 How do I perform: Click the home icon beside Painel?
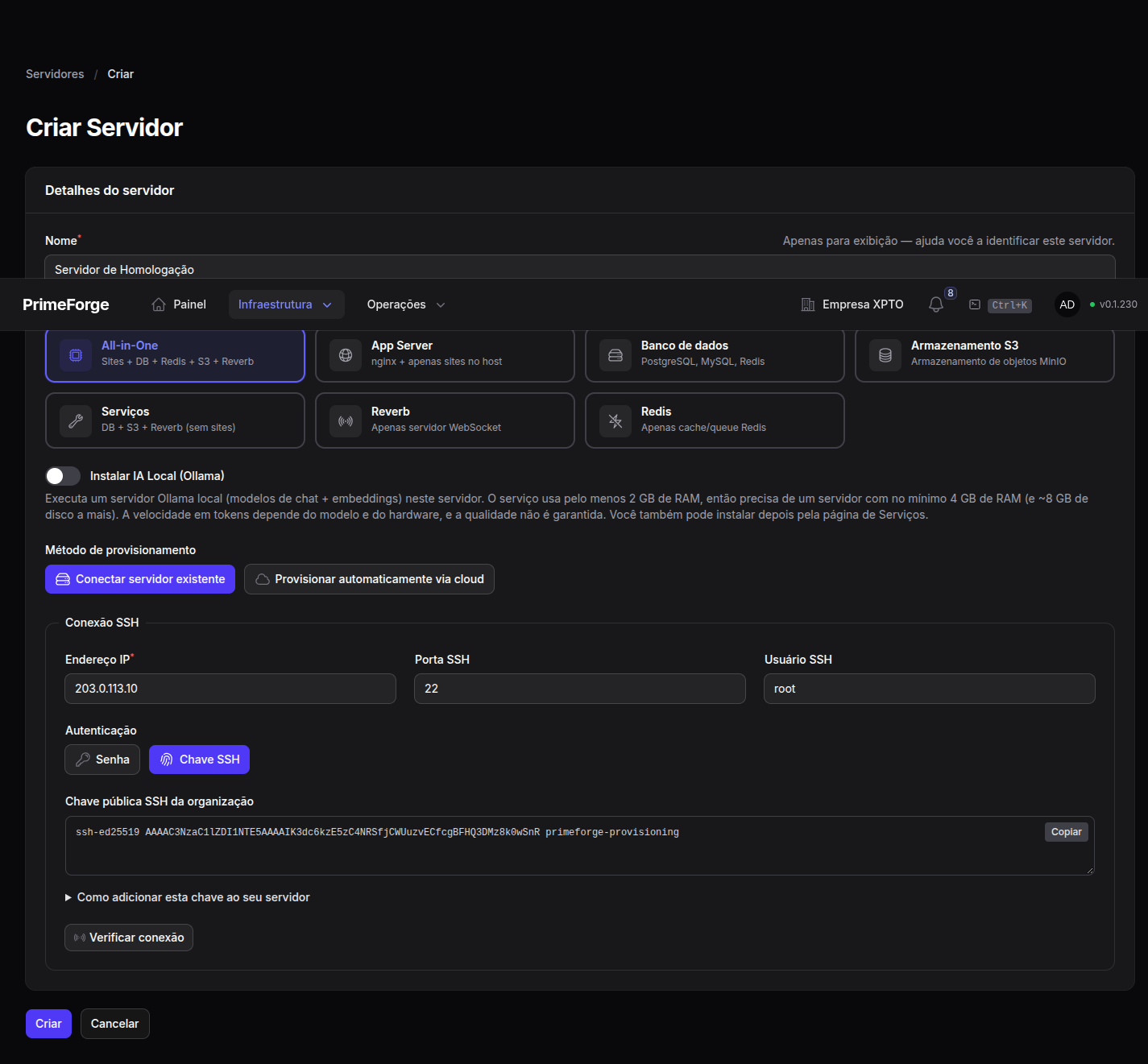(159, 304)
